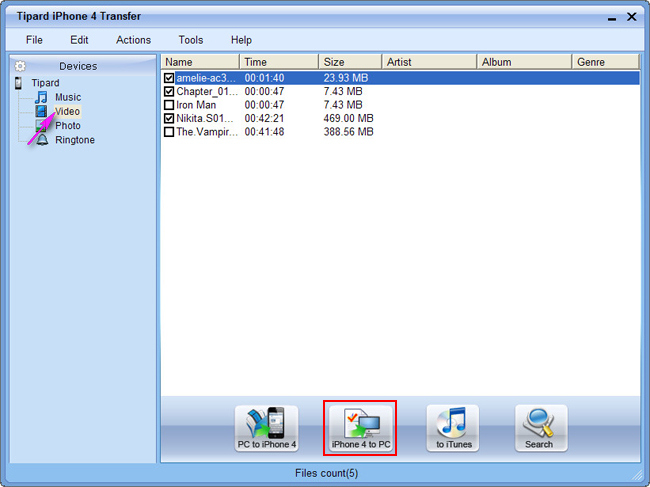This screenshot has height=487, width=650.
Task: Uncheck the Nikita.S01 file checkbox
Action: tap(169, 118)
